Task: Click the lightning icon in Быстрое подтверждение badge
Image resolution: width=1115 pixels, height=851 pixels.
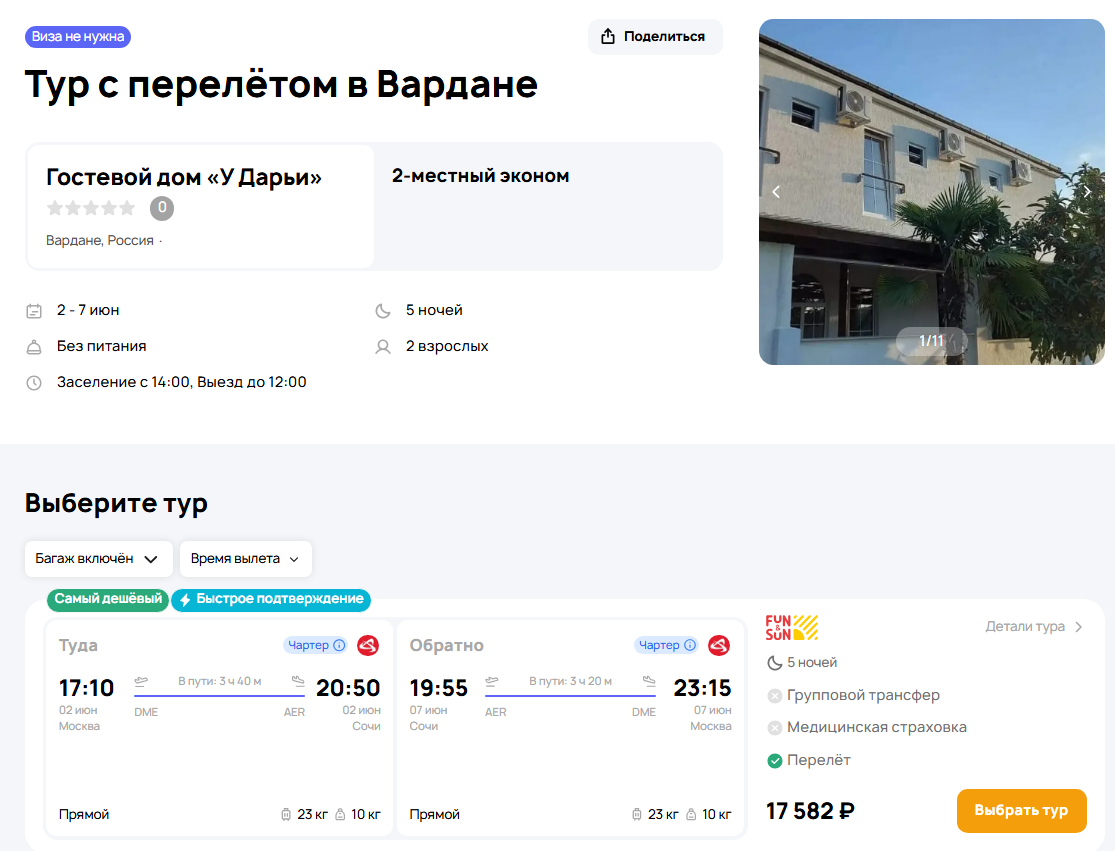Action: coord(185,600)
